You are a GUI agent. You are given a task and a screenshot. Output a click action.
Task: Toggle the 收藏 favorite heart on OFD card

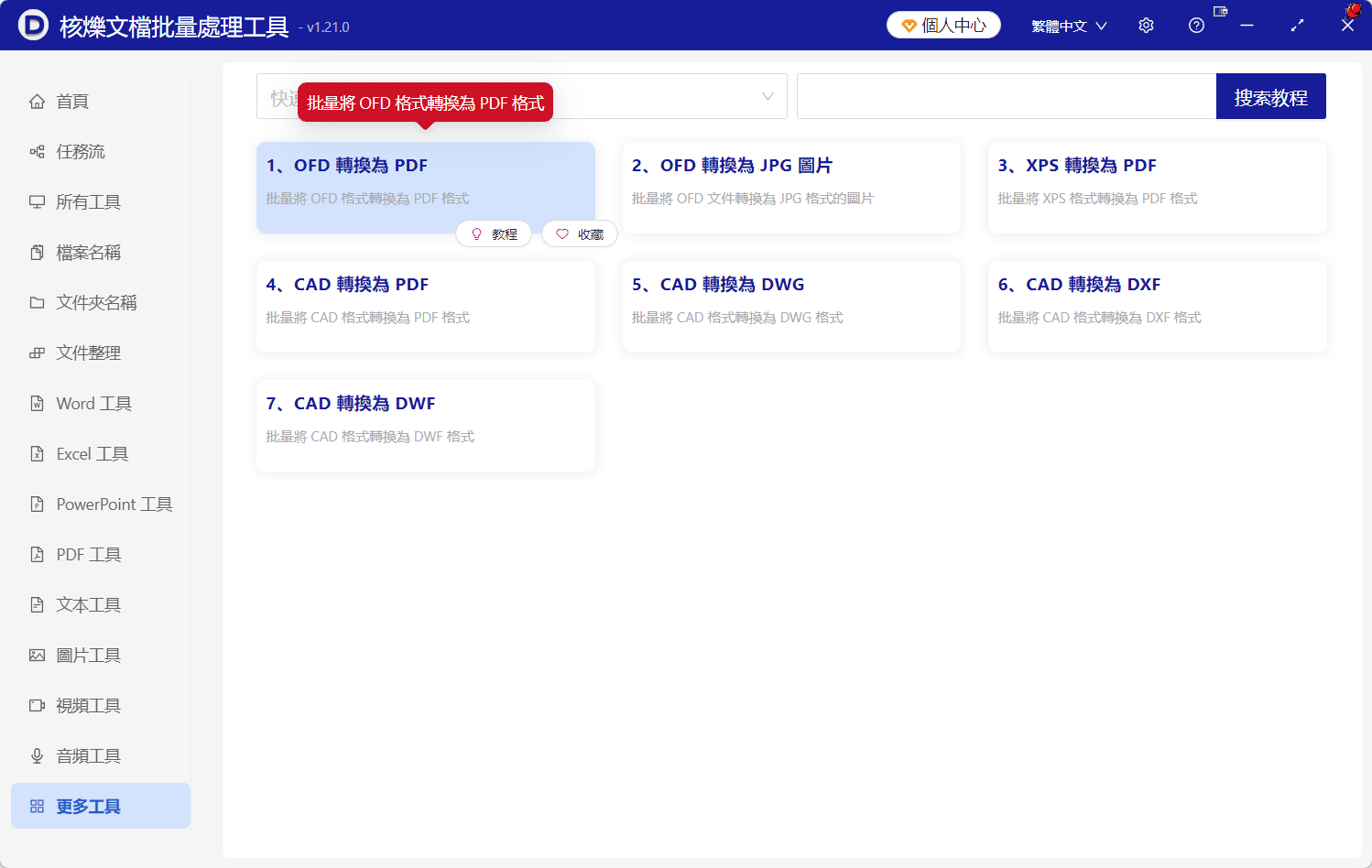point(579,233)
